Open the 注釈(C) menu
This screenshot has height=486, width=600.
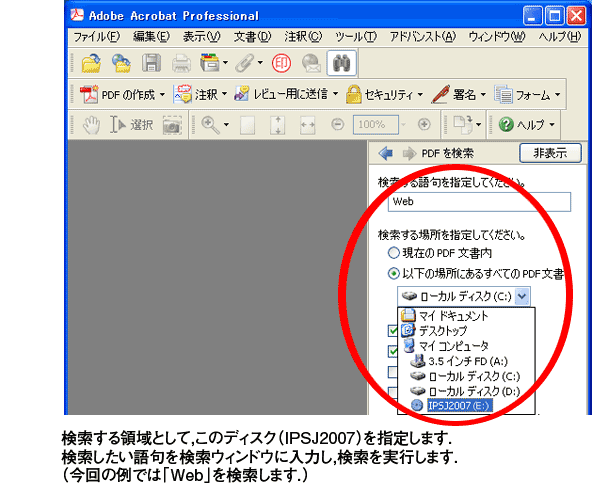[303, 37]
